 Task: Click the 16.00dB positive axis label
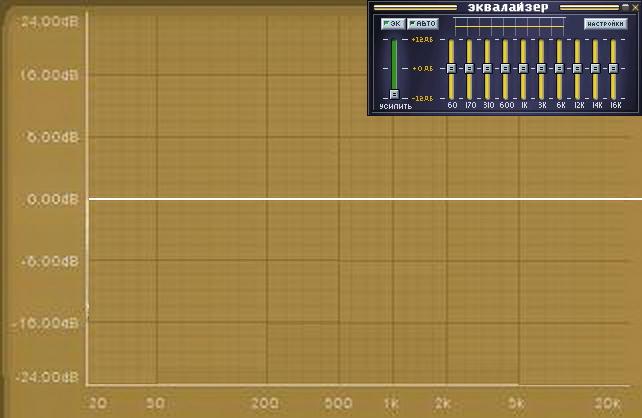[49, 75]
